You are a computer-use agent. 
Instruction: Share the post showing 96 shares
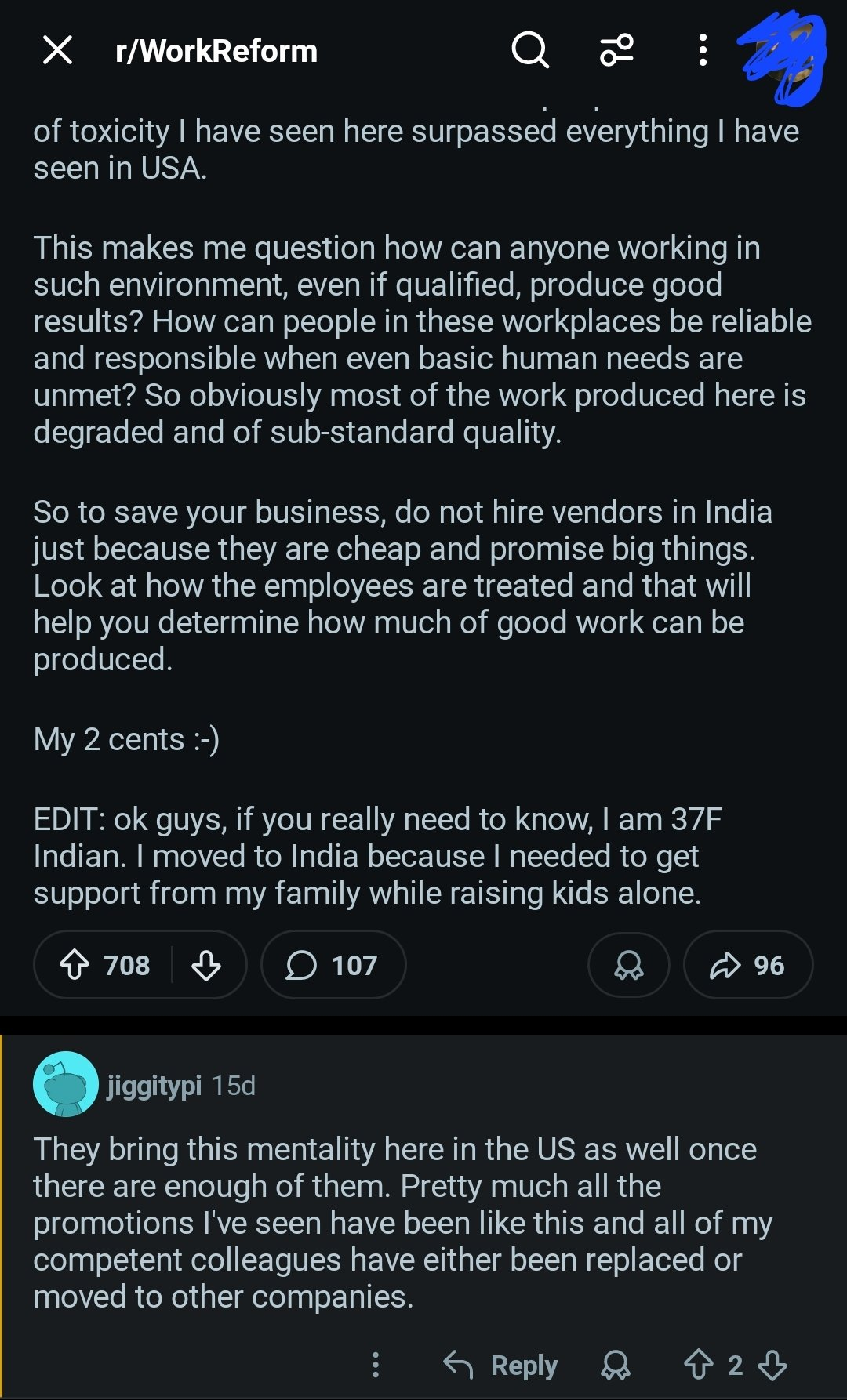[747, 965]
